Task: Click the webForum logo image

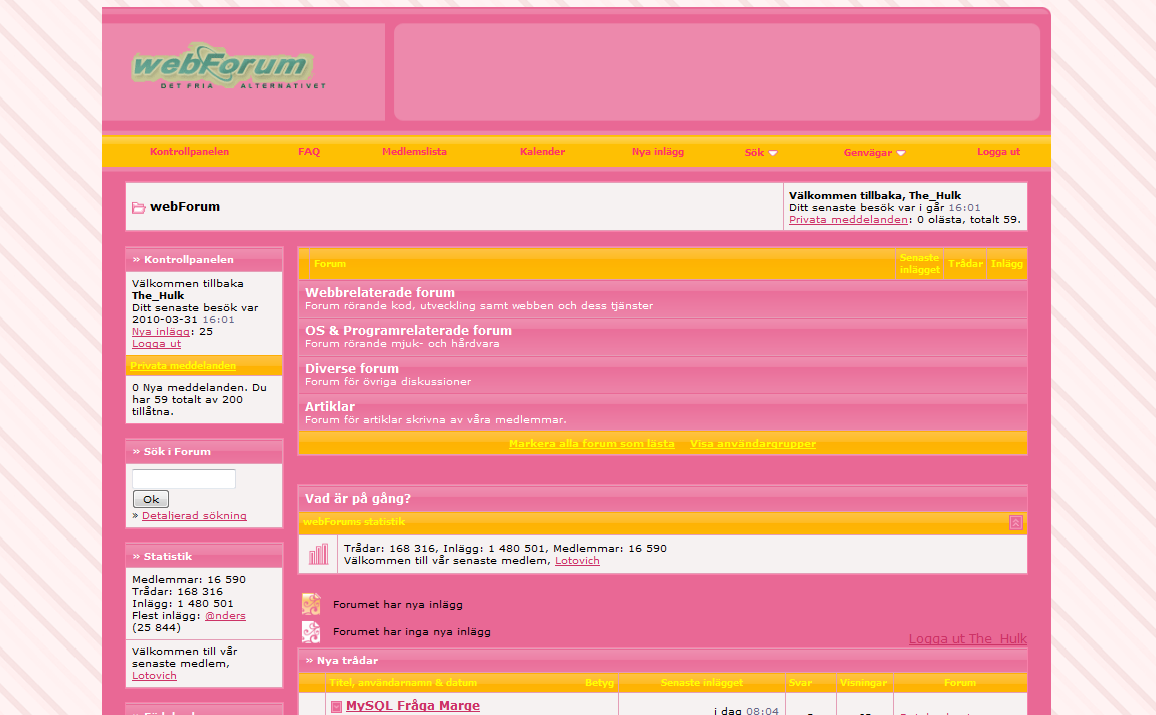Action: (x=228, y=66)
